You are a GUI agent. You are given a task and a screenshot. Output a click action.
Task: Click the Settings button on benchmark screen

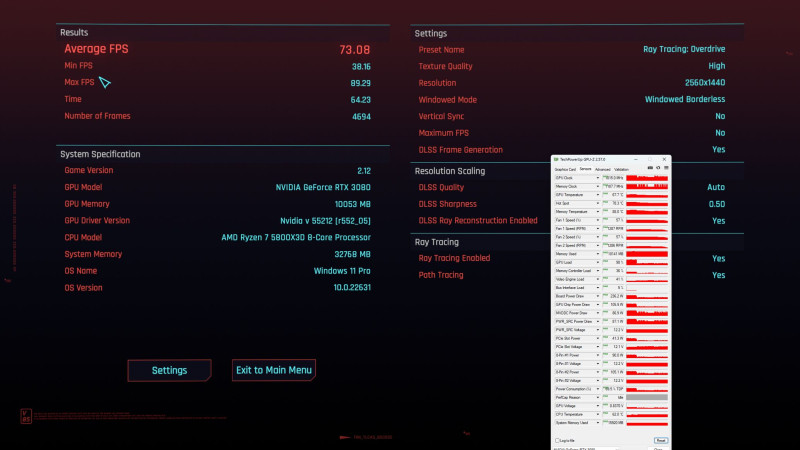coord(169,370)
